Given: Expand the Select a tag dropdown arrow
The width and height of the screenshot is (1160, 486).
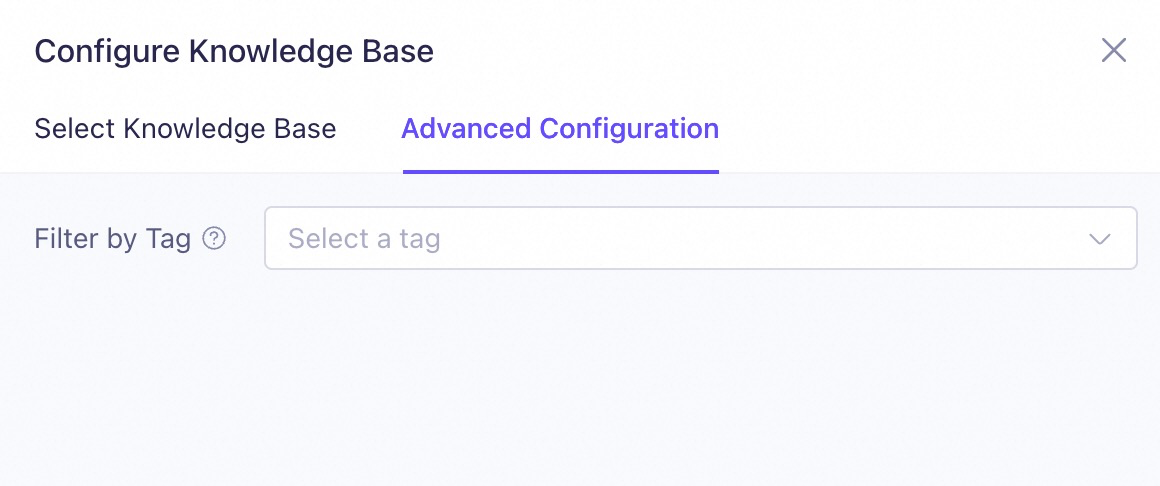Looking at the screenshot, I should coord(1100,239).
